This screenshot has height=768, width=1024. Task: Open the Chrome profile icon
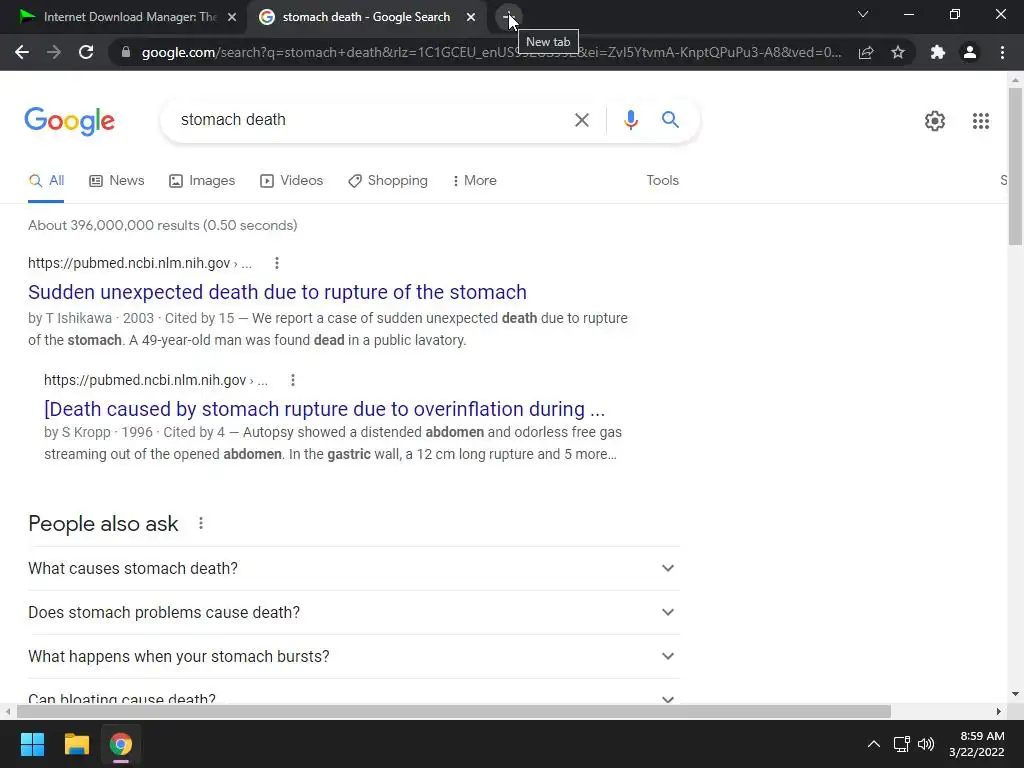(970, 52)
